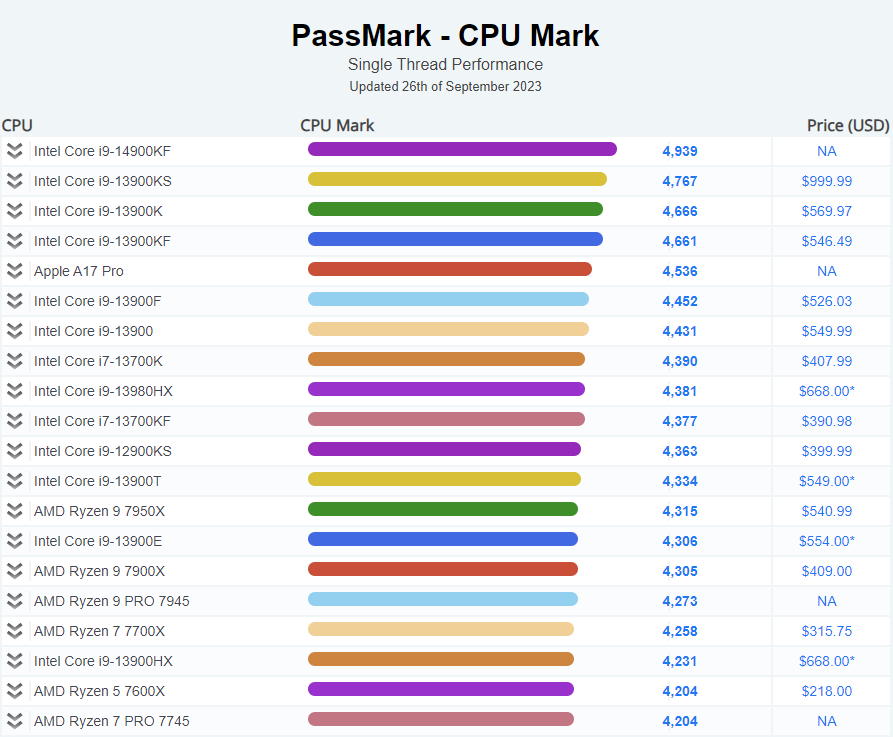Click the $540.99 price link
Viewport: 893px width, 737px height.
[826, 511]
